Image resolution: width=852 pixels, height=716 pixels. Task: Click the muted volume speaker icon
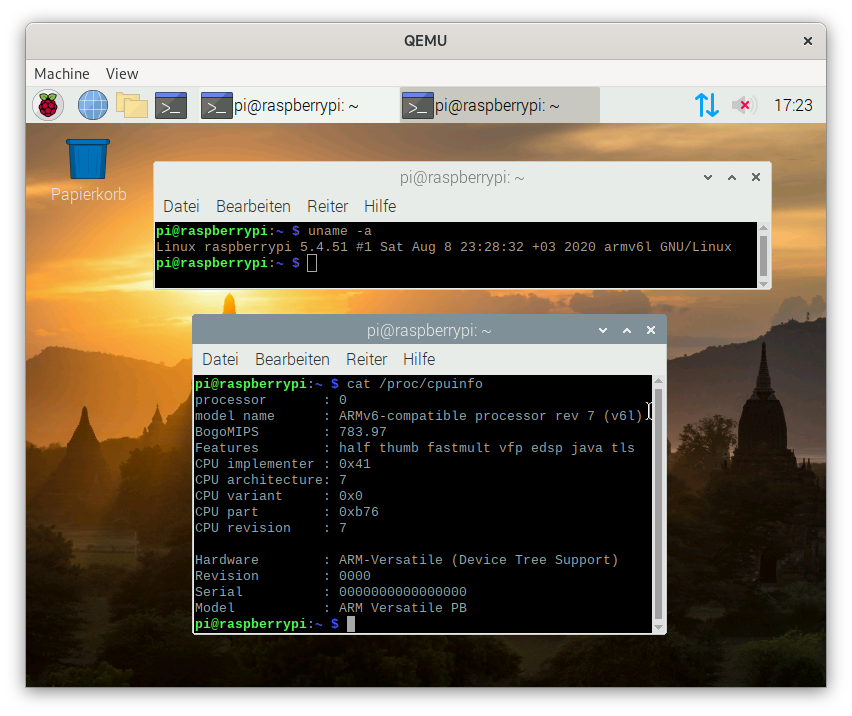pyautogui.click(x=744, y=105)
